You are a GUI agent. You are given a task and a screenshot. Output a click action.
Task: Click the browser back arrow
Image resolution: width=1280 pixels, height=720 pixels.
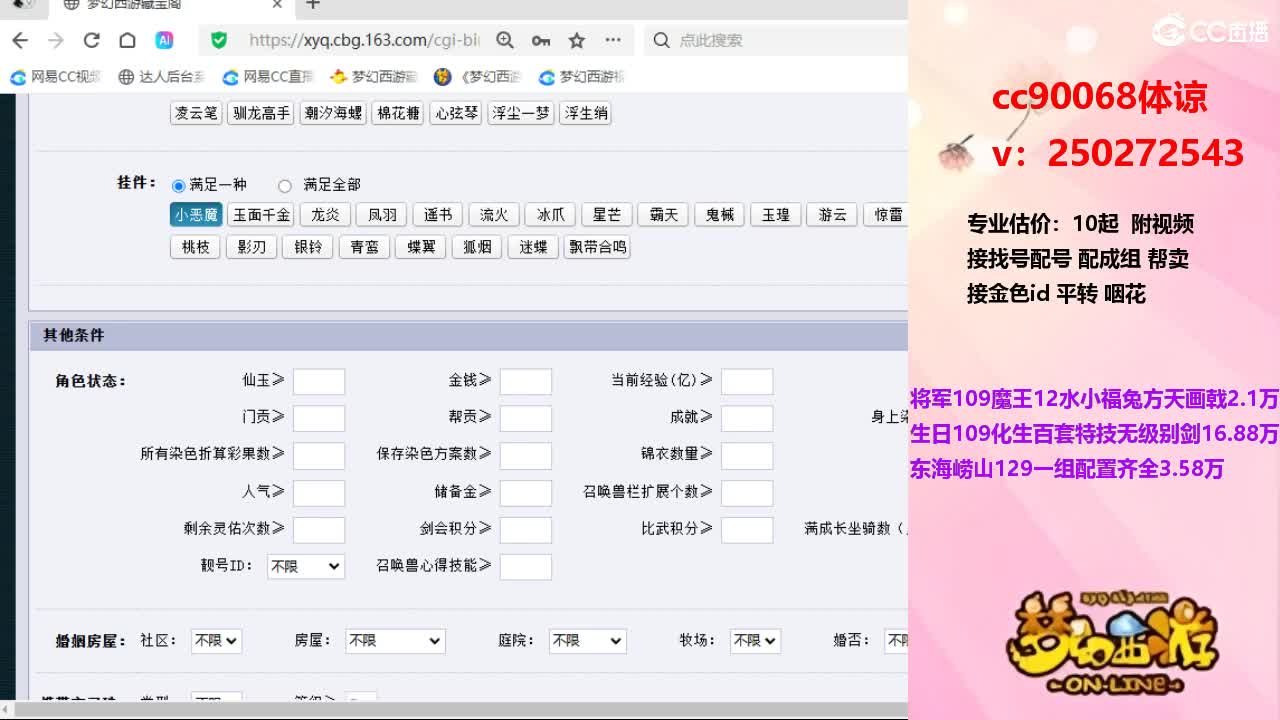pos(20,40)
